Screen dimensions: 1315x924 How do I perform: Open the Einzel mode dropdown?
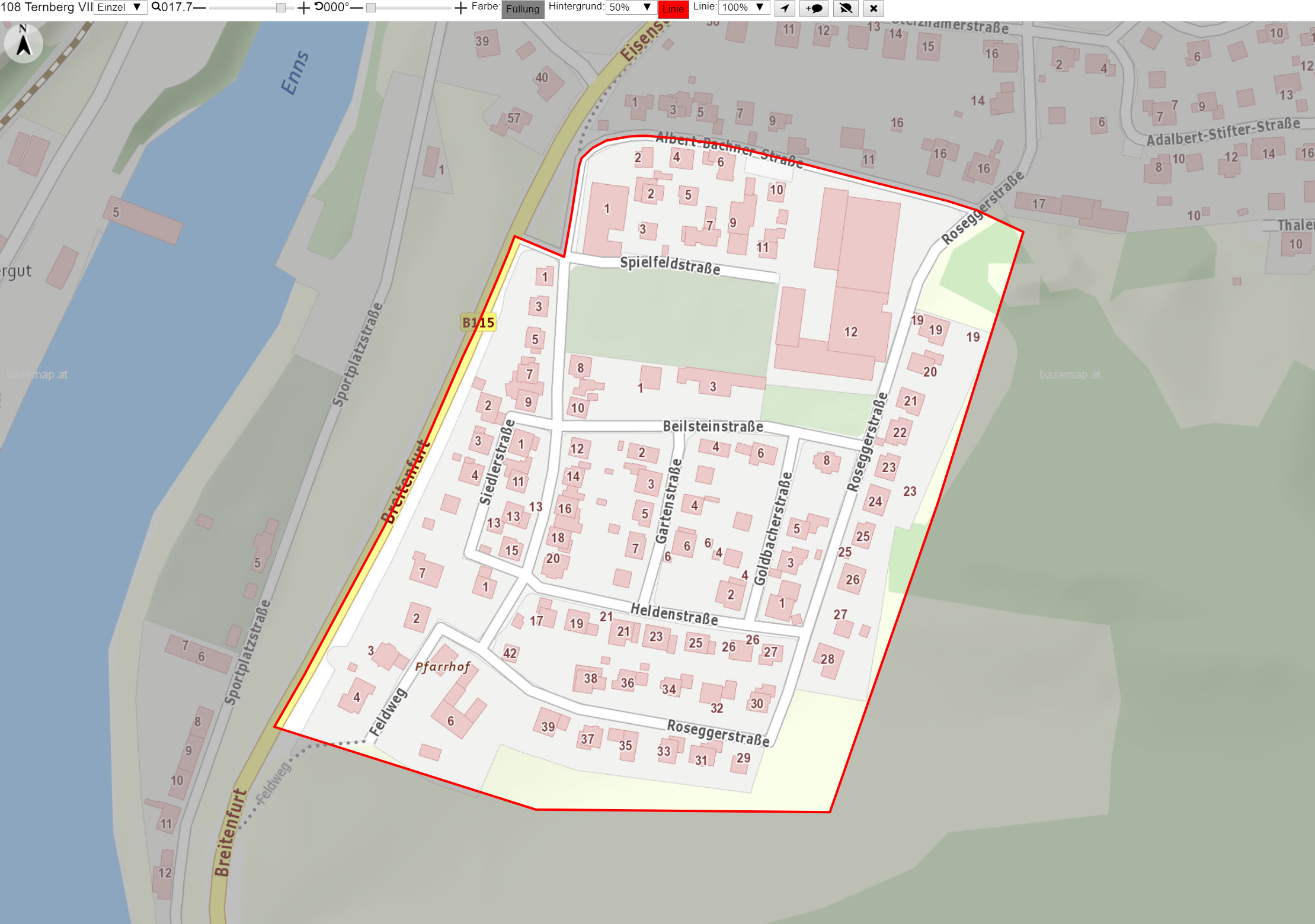click(120, 7)
